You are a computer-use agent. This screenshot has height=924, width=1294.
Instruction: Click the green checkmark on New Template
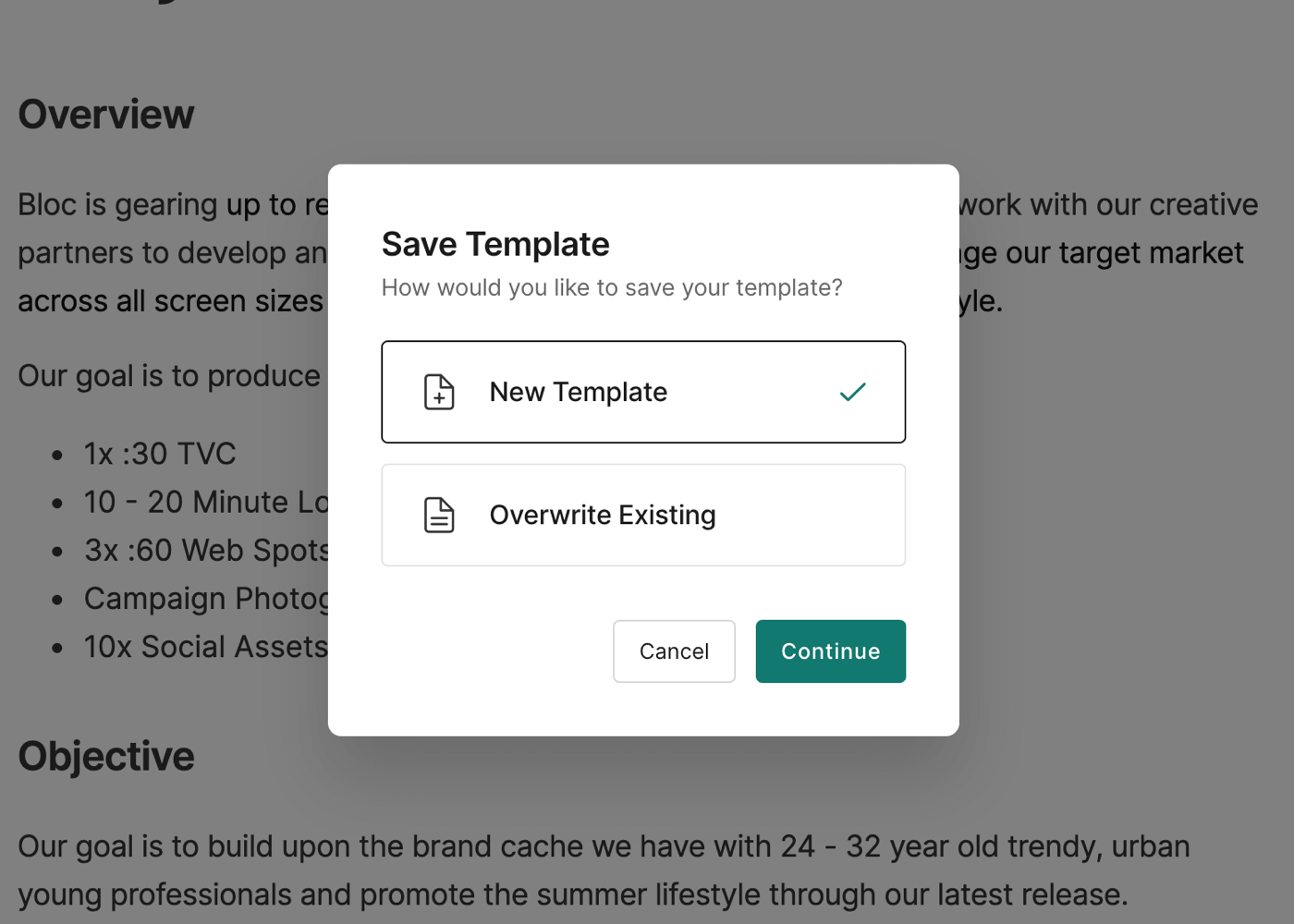tap(852, 393)
